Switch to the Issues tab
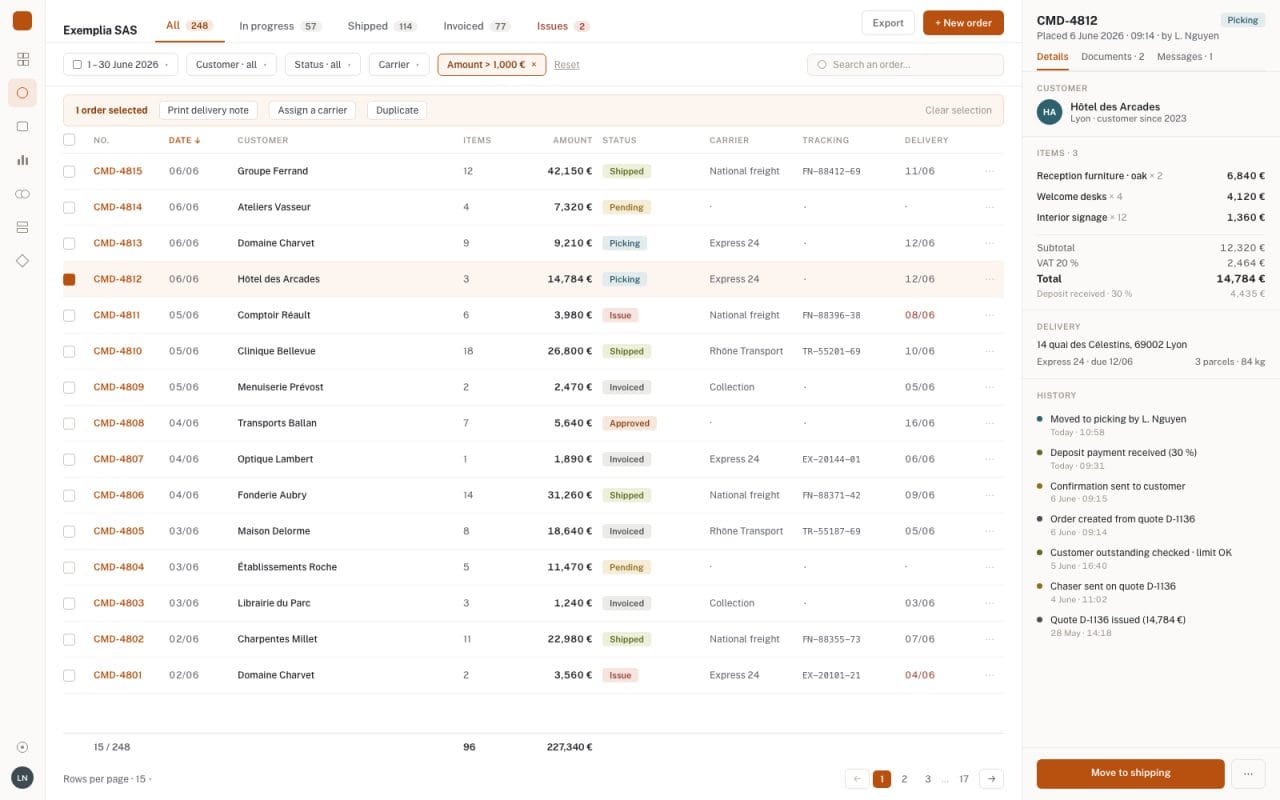 563,26
